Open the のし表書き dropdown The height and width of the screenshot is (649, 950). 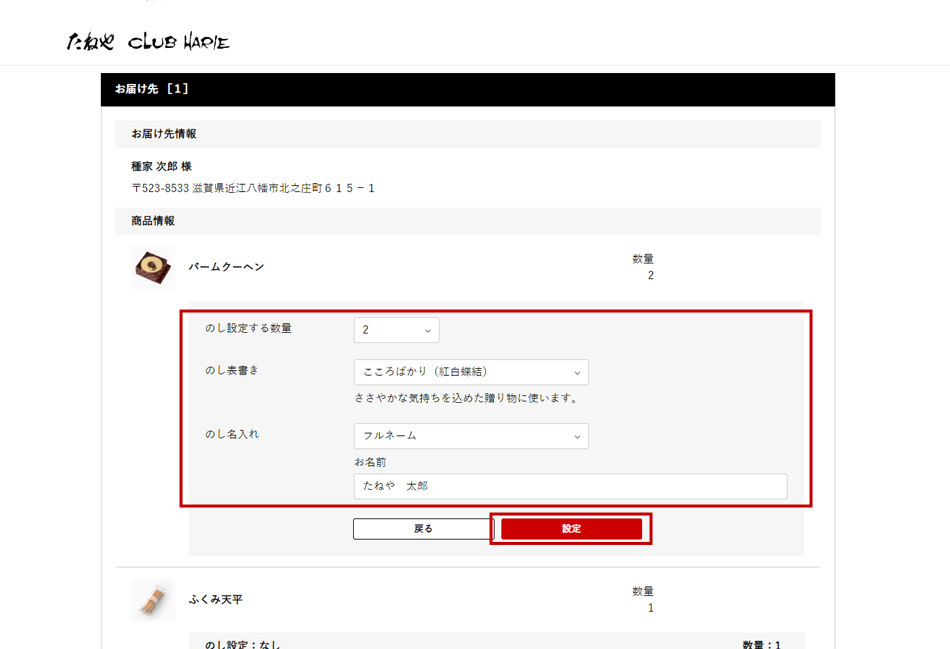point(471,372)
